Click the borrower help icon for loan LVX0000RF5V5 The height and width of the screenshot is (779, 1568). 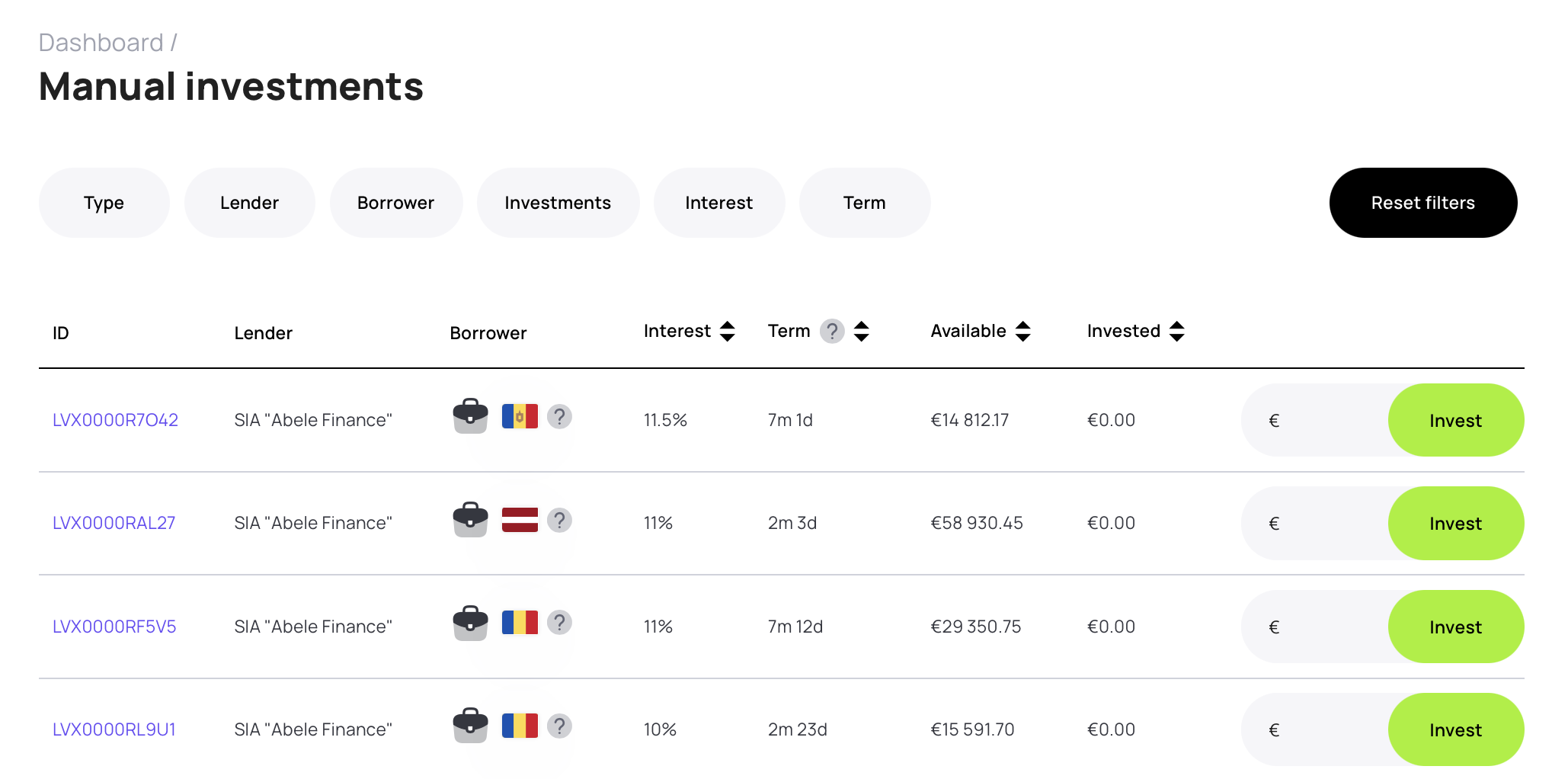[x=559, y=623]
